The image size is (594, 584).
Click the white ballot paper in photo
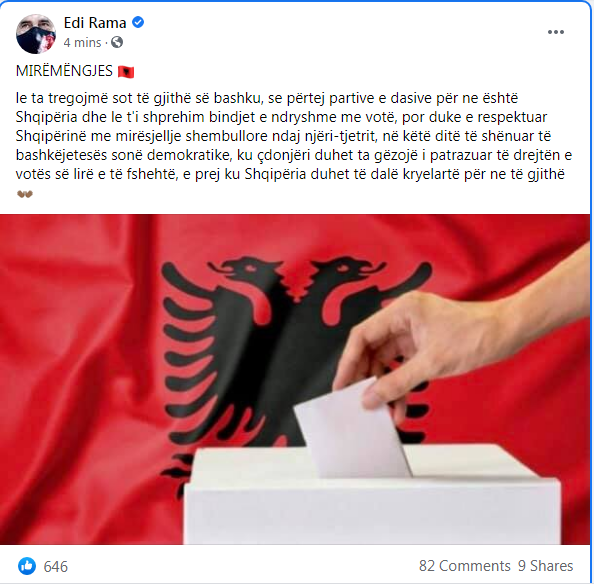[350, 430]
